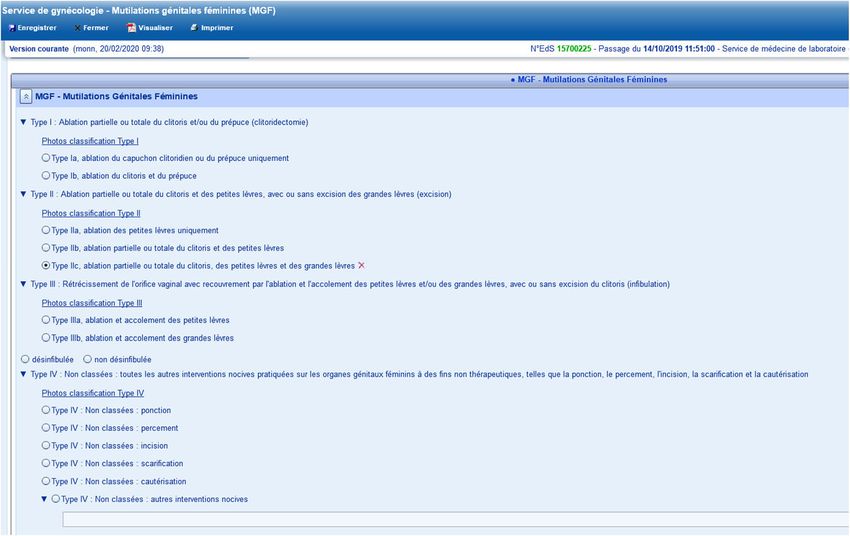Click the Enregistrer toolbar label
850x536 pixels.
click(37, 28)
